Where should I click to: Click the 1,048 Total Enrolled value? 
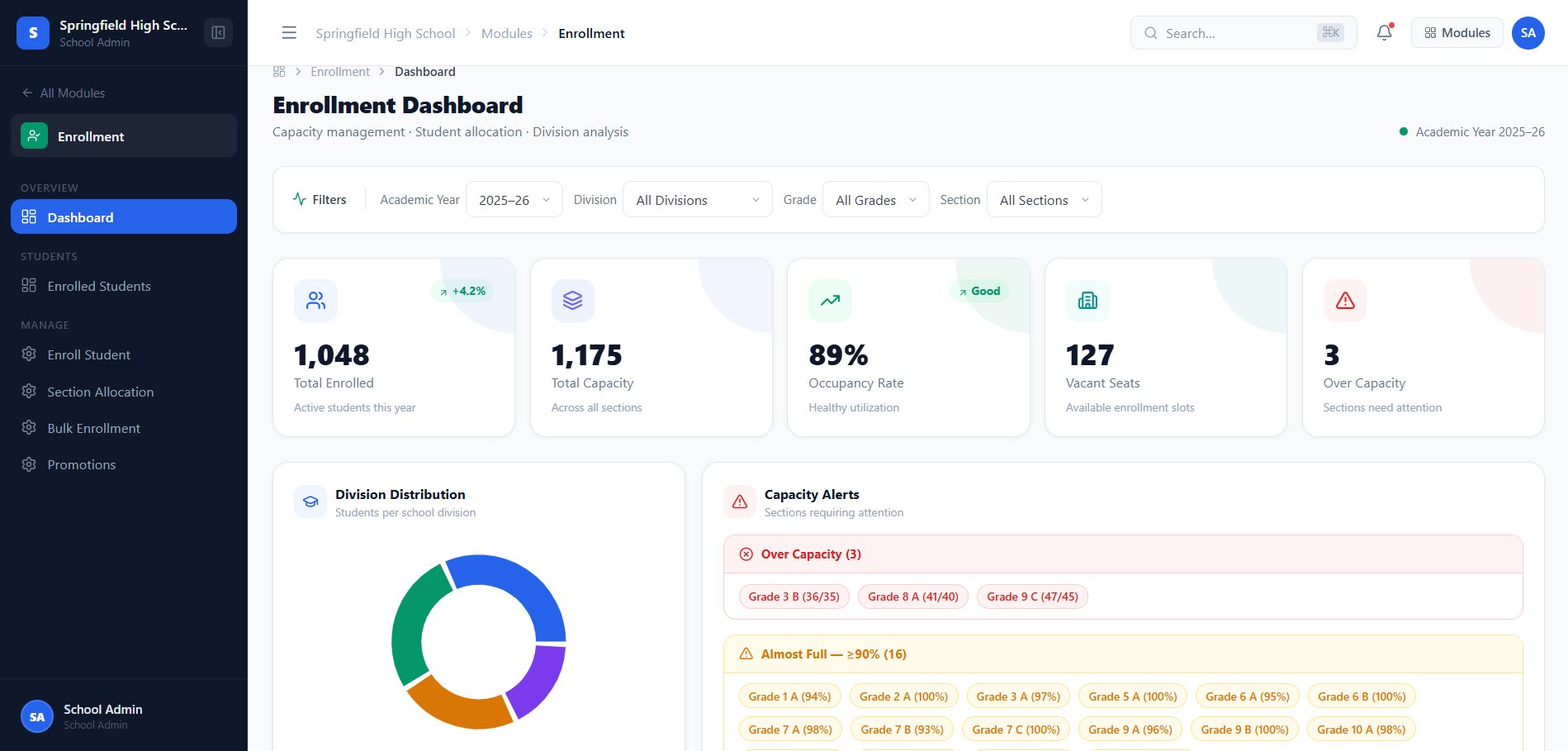click(332, 355)
